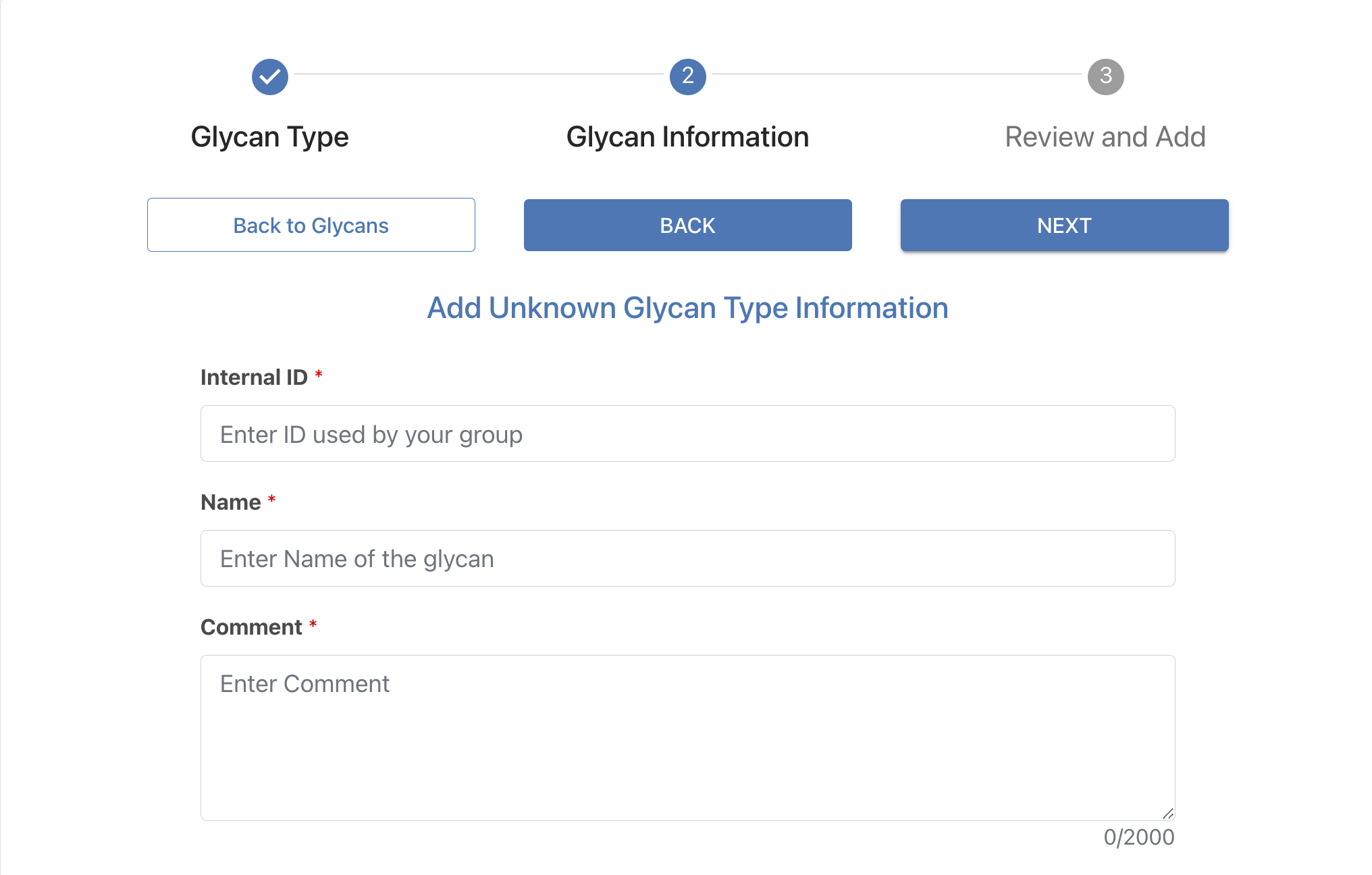This screenshot has height=875, width=1372.
Task: Click the step 3 circle icon
Action: [1105, 77]
